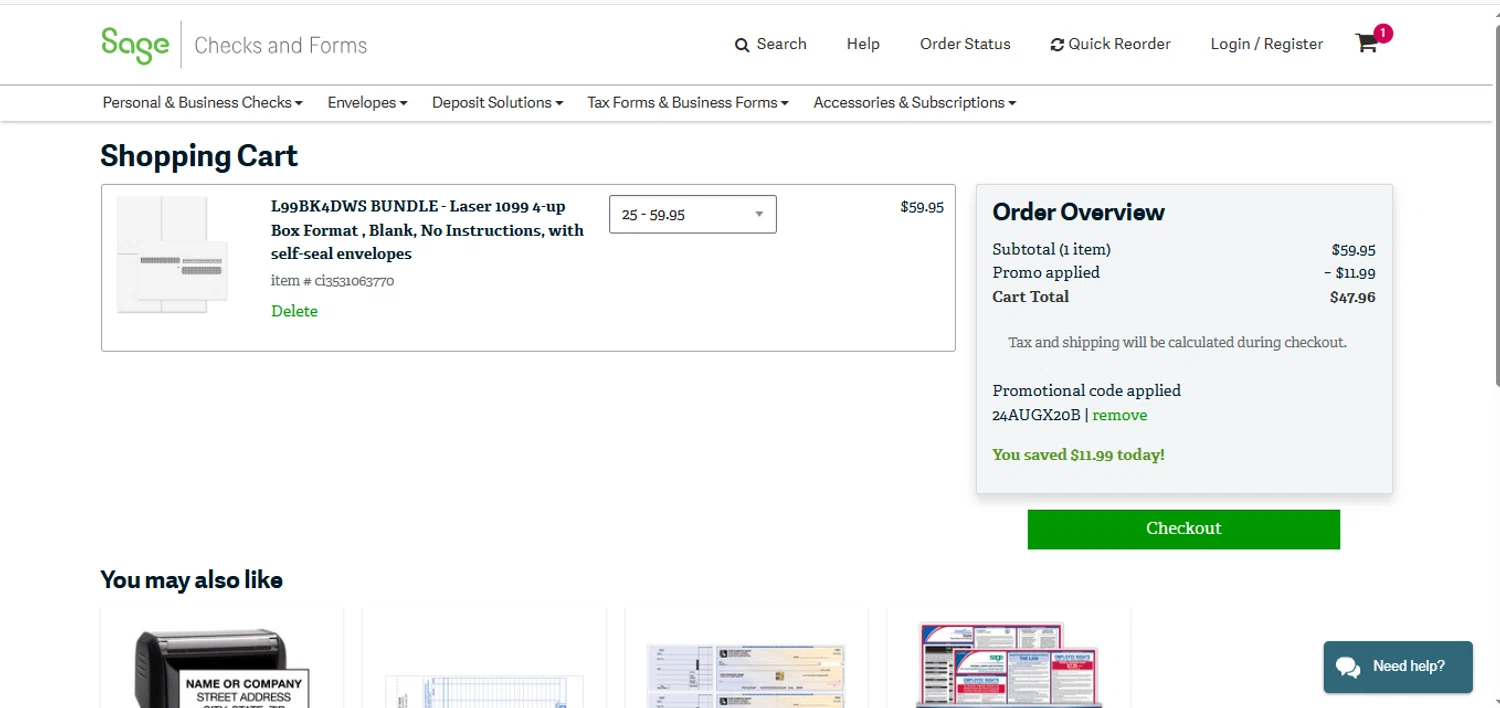The height and width of the screenshot is (708, 1500).
Task: Click the Need help chat bubble icon
Action: [x=1348, y=667]
